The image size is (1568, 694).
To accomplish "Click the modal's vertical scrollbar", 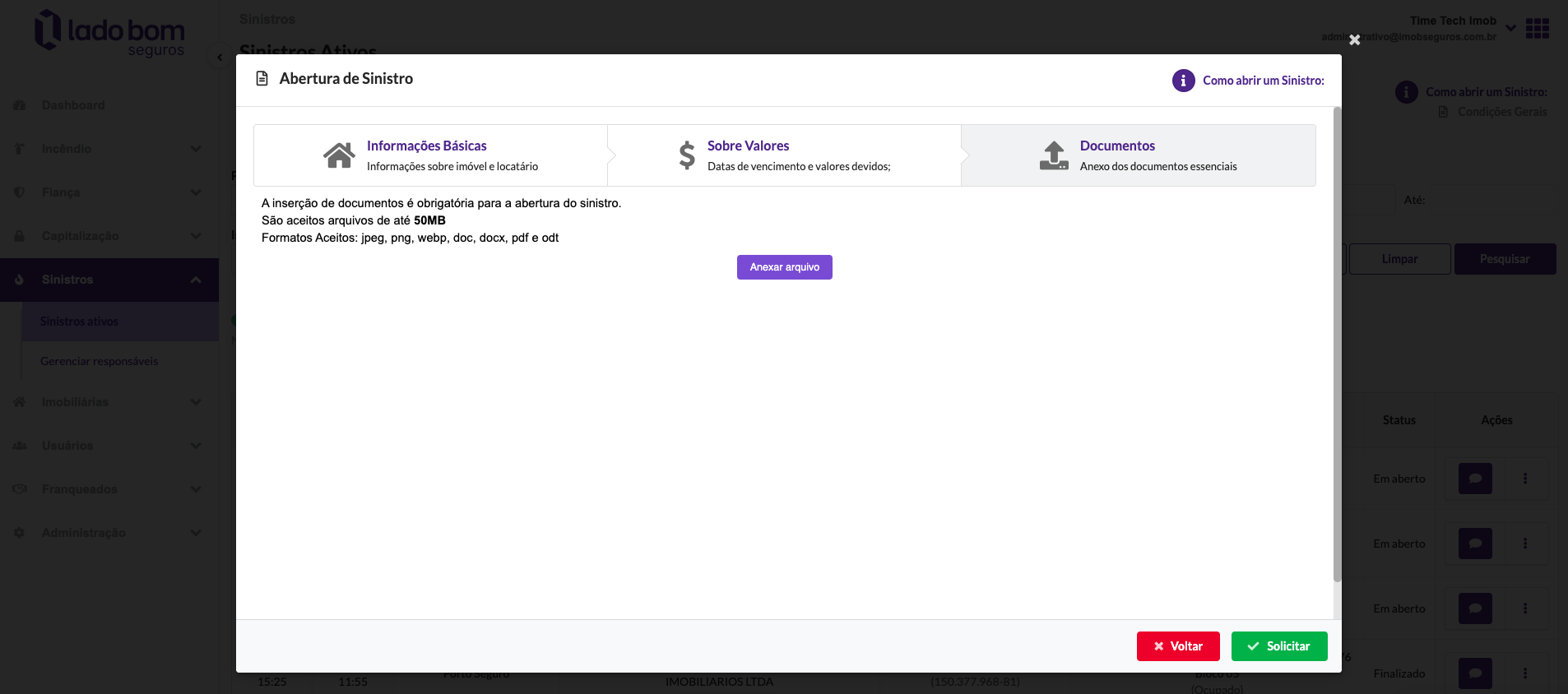I will pos(1337,344).
